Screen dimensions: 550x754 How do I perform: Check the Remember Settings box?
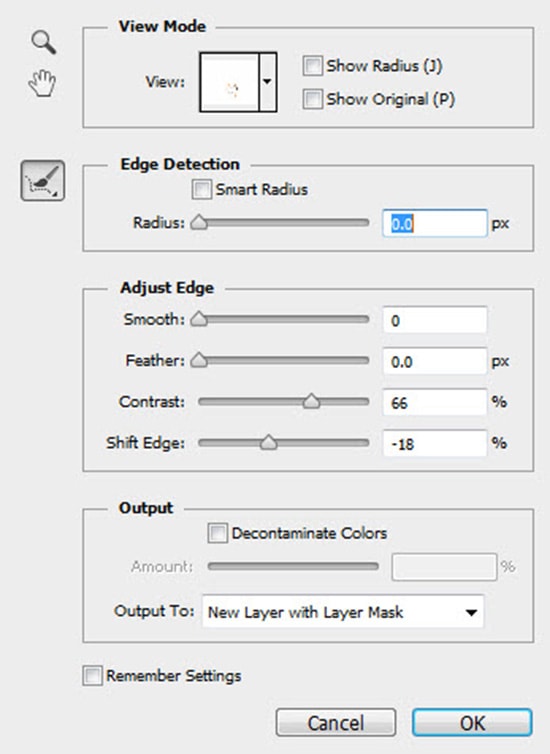[x=92, y=675]
